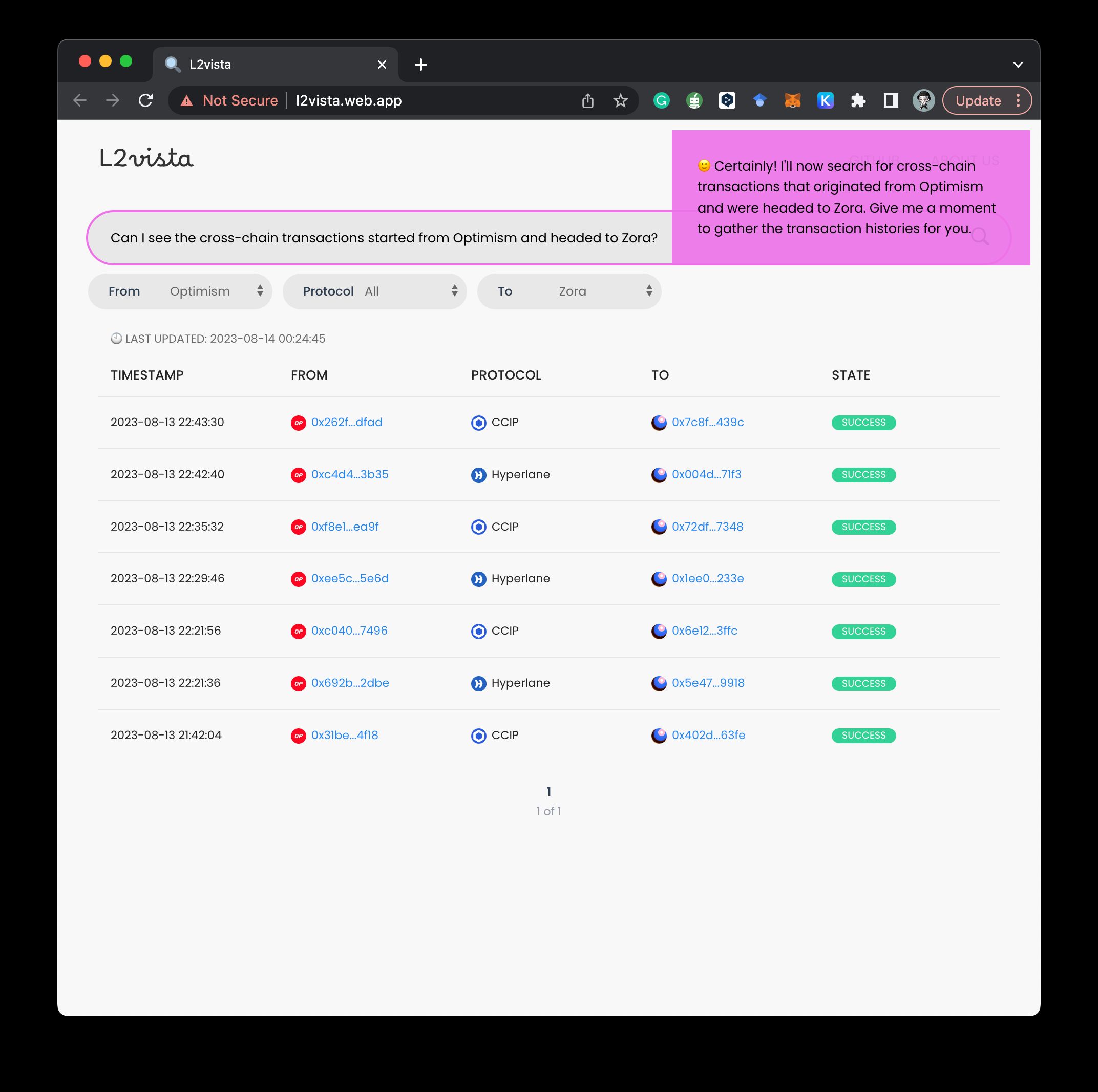The width and height of the screenshot is (1098, 1092).
Task: Click the CCIP protocol icon on row one
Action: (x=478, y=422)
